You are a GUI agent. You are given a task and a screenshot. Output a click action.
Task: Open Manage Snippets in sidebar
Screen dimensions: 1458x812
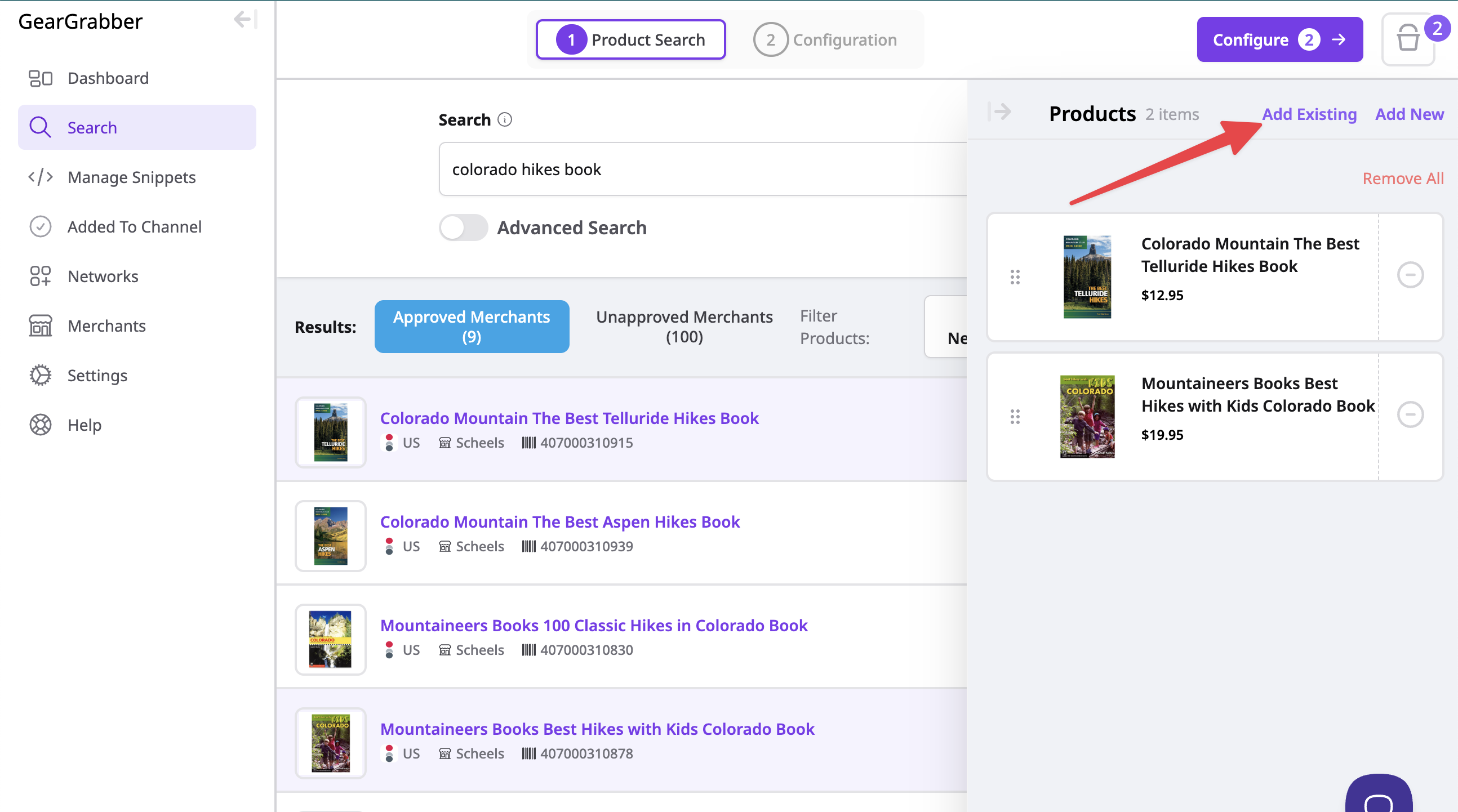click(x=131, y=177)
